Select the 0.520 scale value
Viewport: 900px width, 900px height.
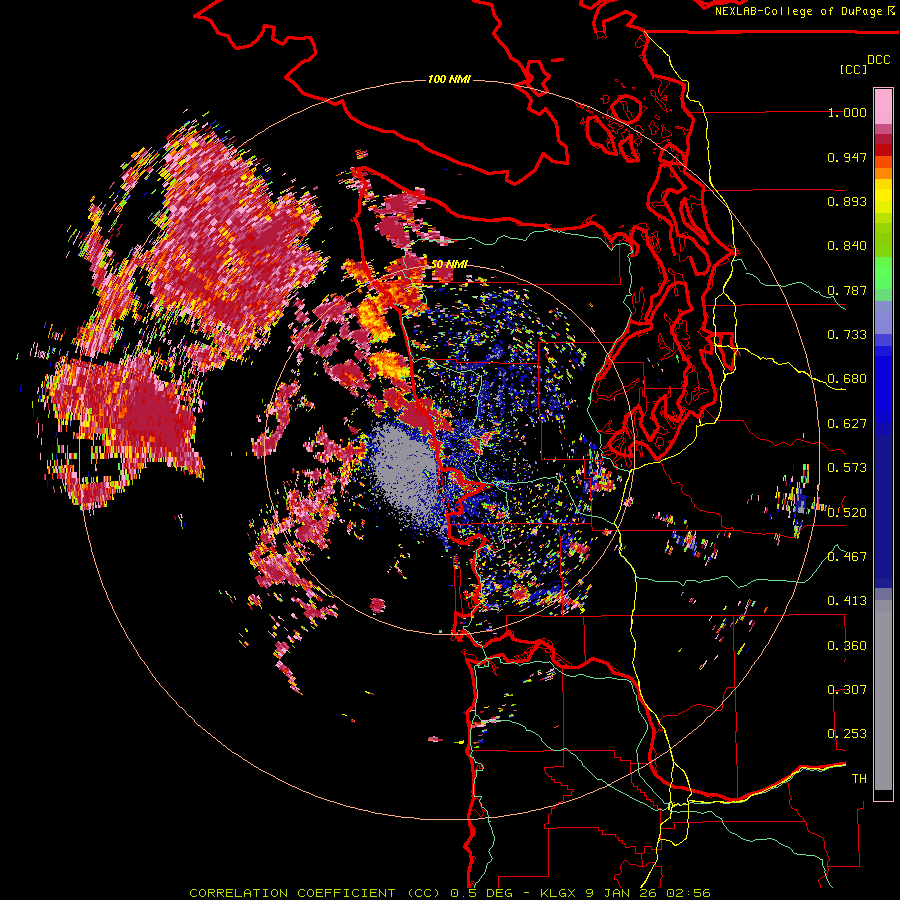pyautogui.click(x=847, y=512)
